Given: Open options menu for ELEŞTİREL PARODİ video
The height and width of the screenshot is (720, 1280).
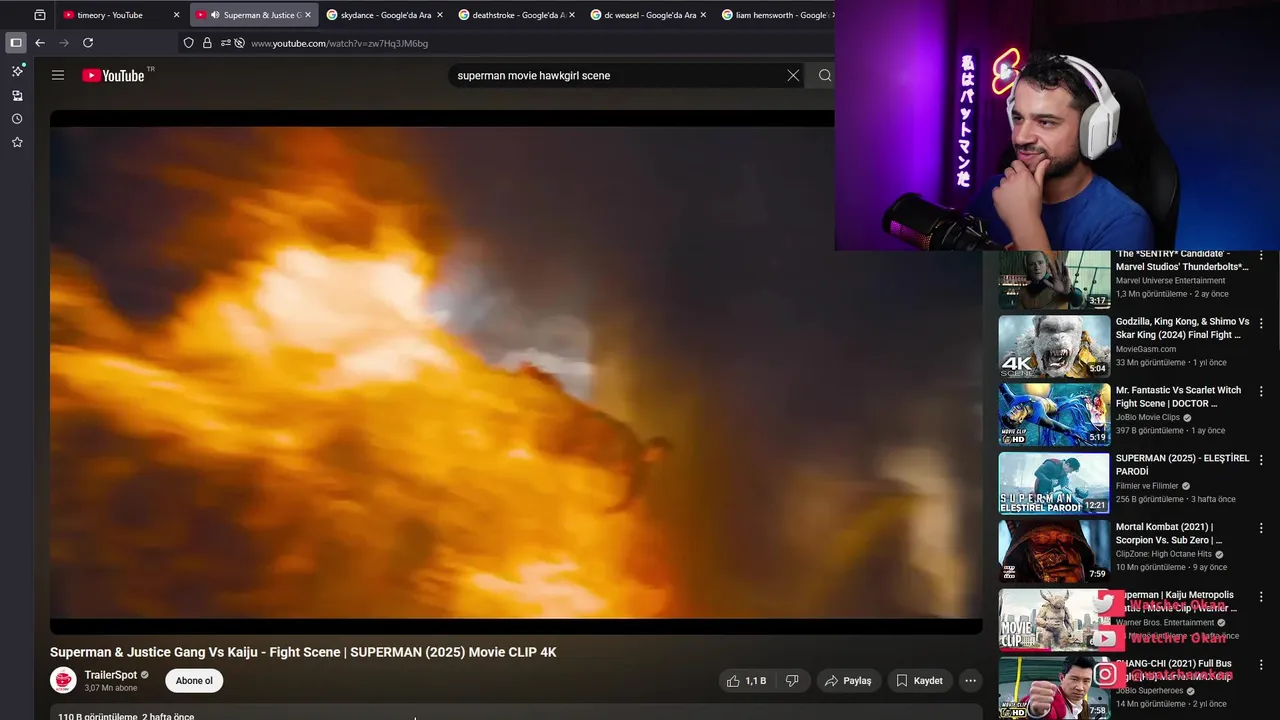Looking at the screenshot, I should coord(1261,459).
